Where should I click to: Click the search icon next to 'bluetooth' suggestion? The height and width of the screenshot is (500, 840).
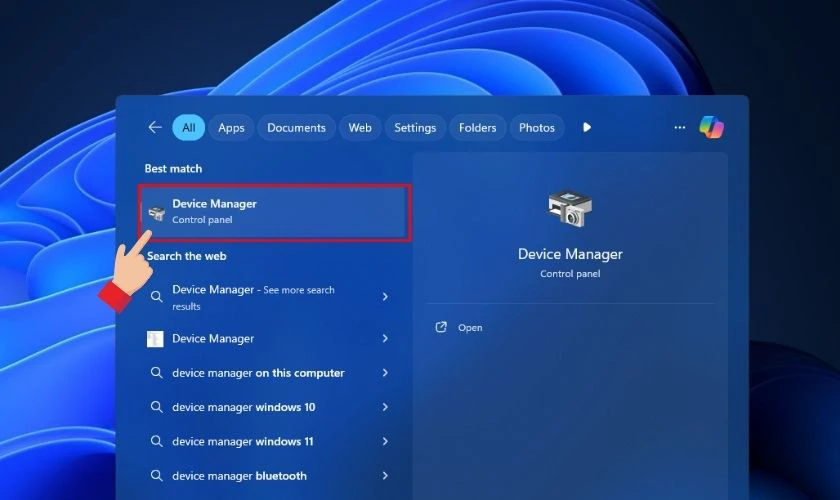pyautogui.click(x=156, y=475)
